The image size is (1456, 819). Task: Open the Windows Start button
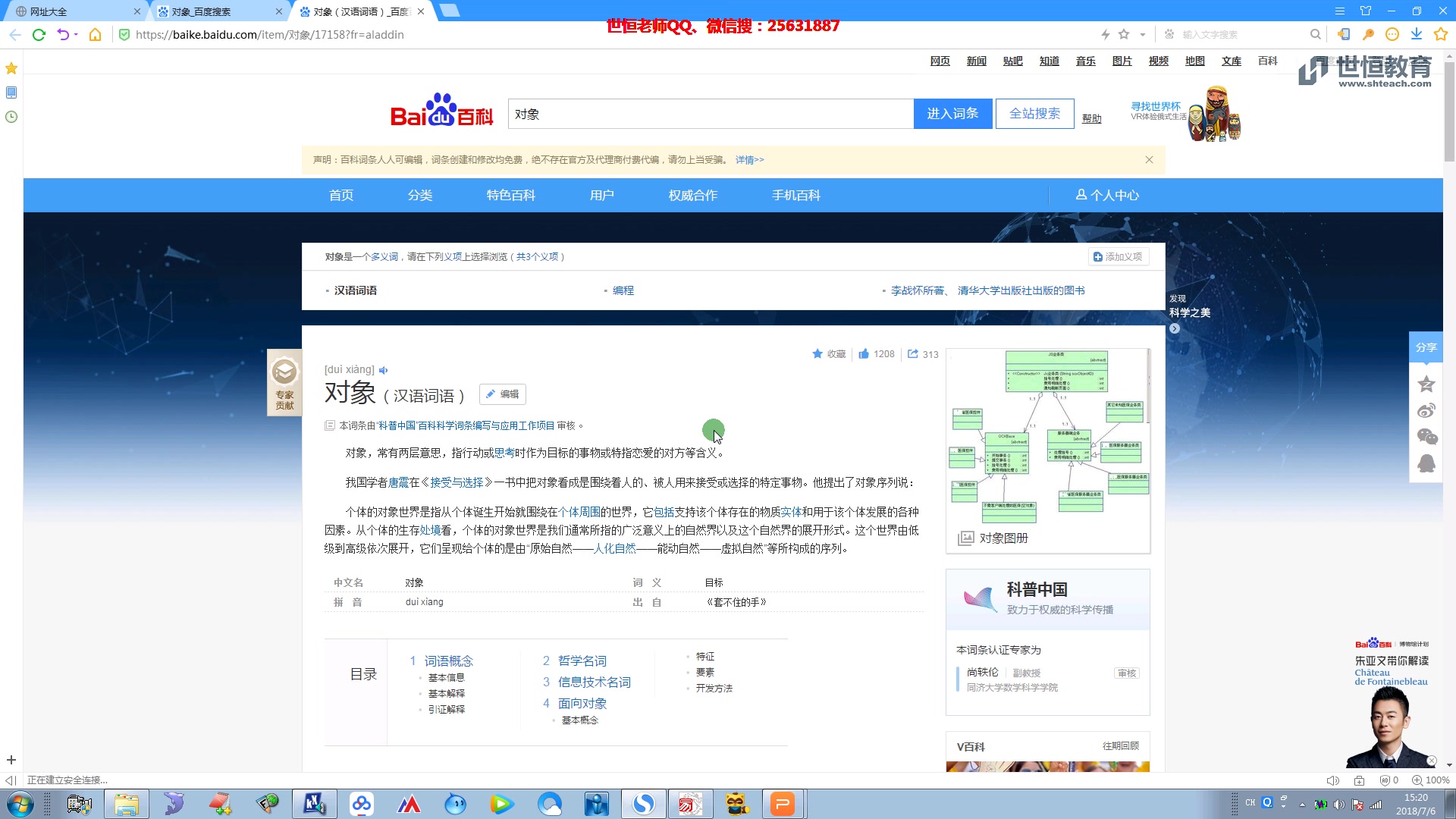(19, 803)
